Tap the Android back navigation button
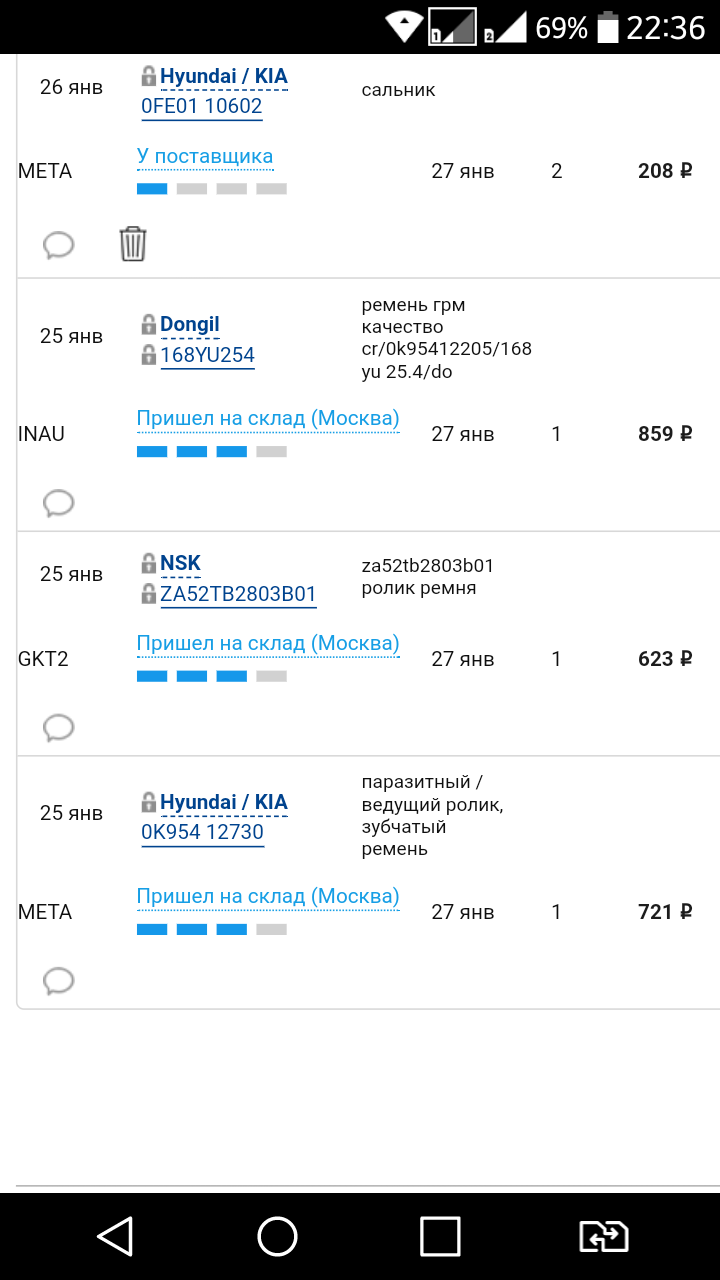 (x=115, y=1236)
